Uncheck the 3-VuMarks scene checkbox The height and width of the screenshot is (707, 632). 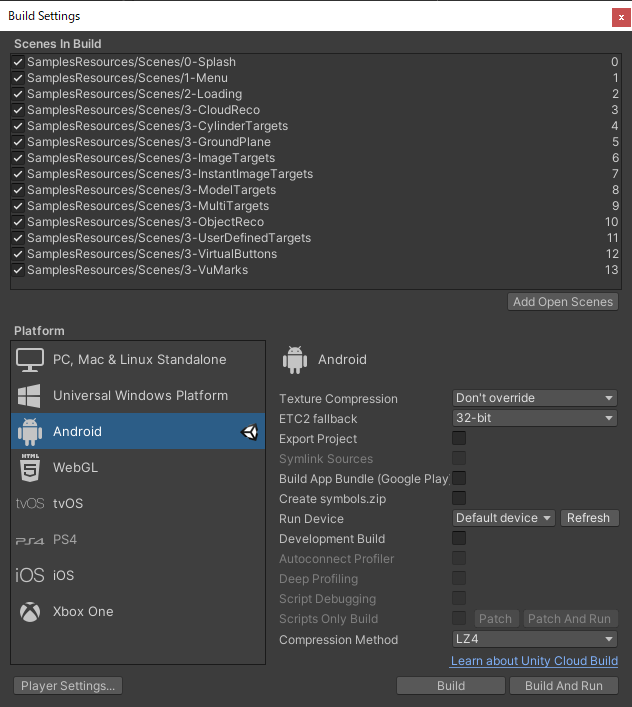pos(18,270)
